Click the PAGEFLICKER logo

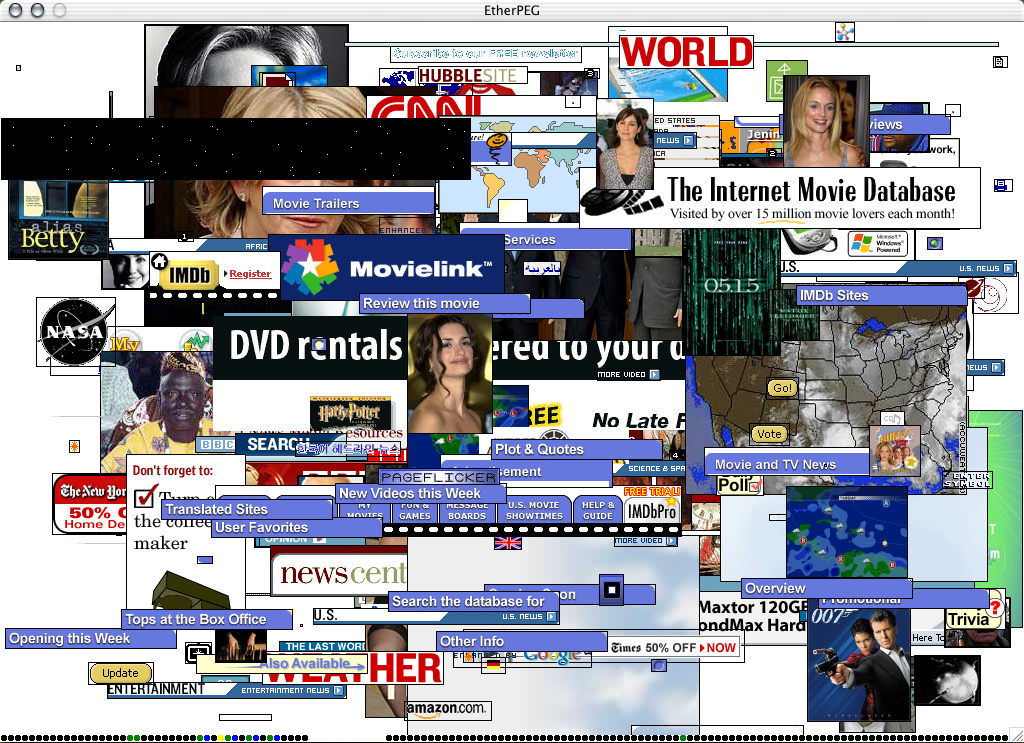[439, 477]
